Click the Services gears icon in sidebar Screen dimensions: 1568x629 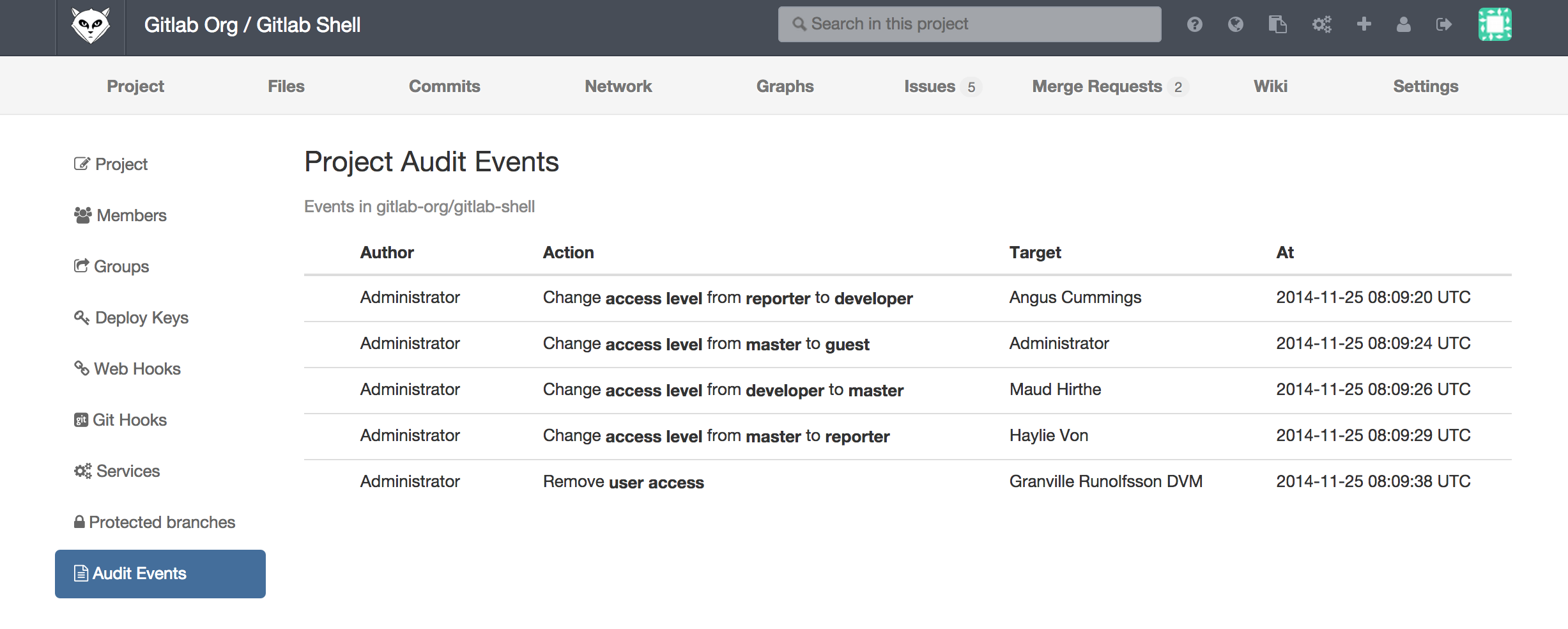click(x=81, y=470)
